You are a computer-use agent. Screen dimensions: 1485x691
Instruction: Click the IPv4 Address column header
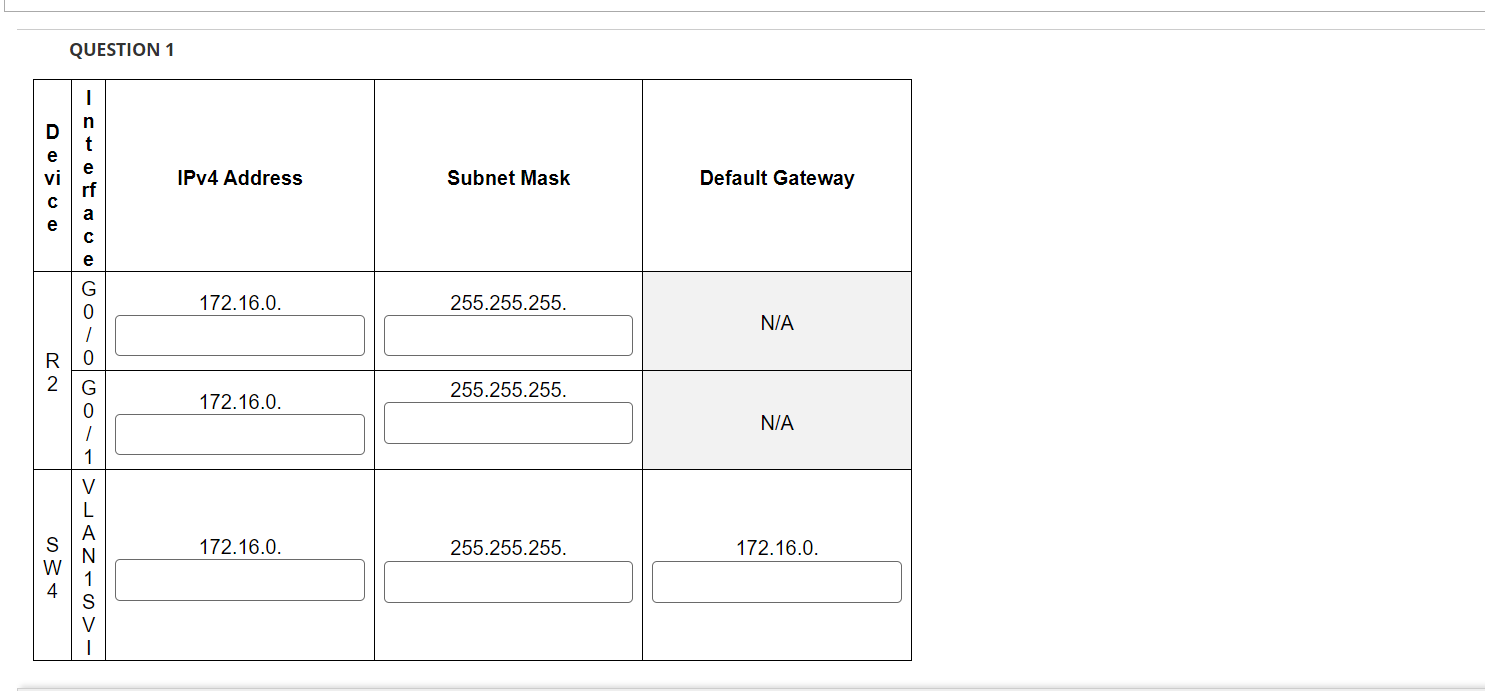(239, 178)
